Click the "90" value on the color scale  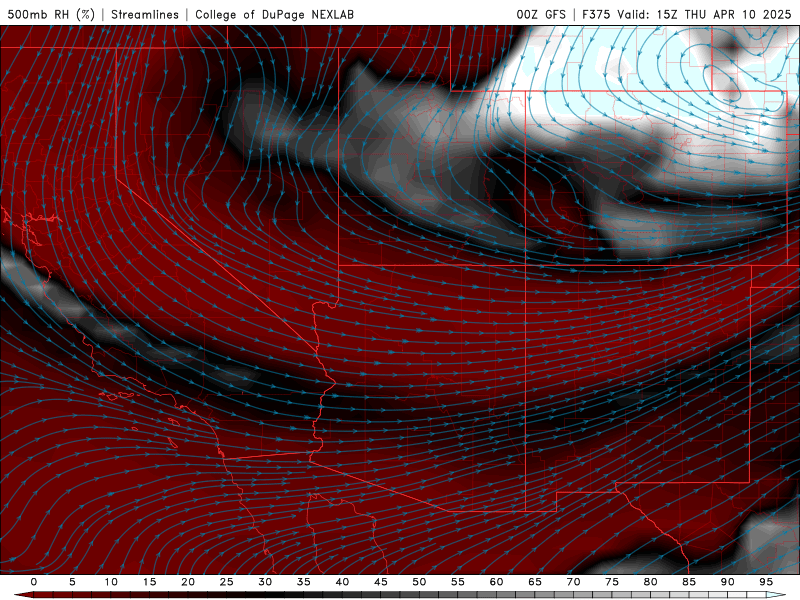point(727,582)
